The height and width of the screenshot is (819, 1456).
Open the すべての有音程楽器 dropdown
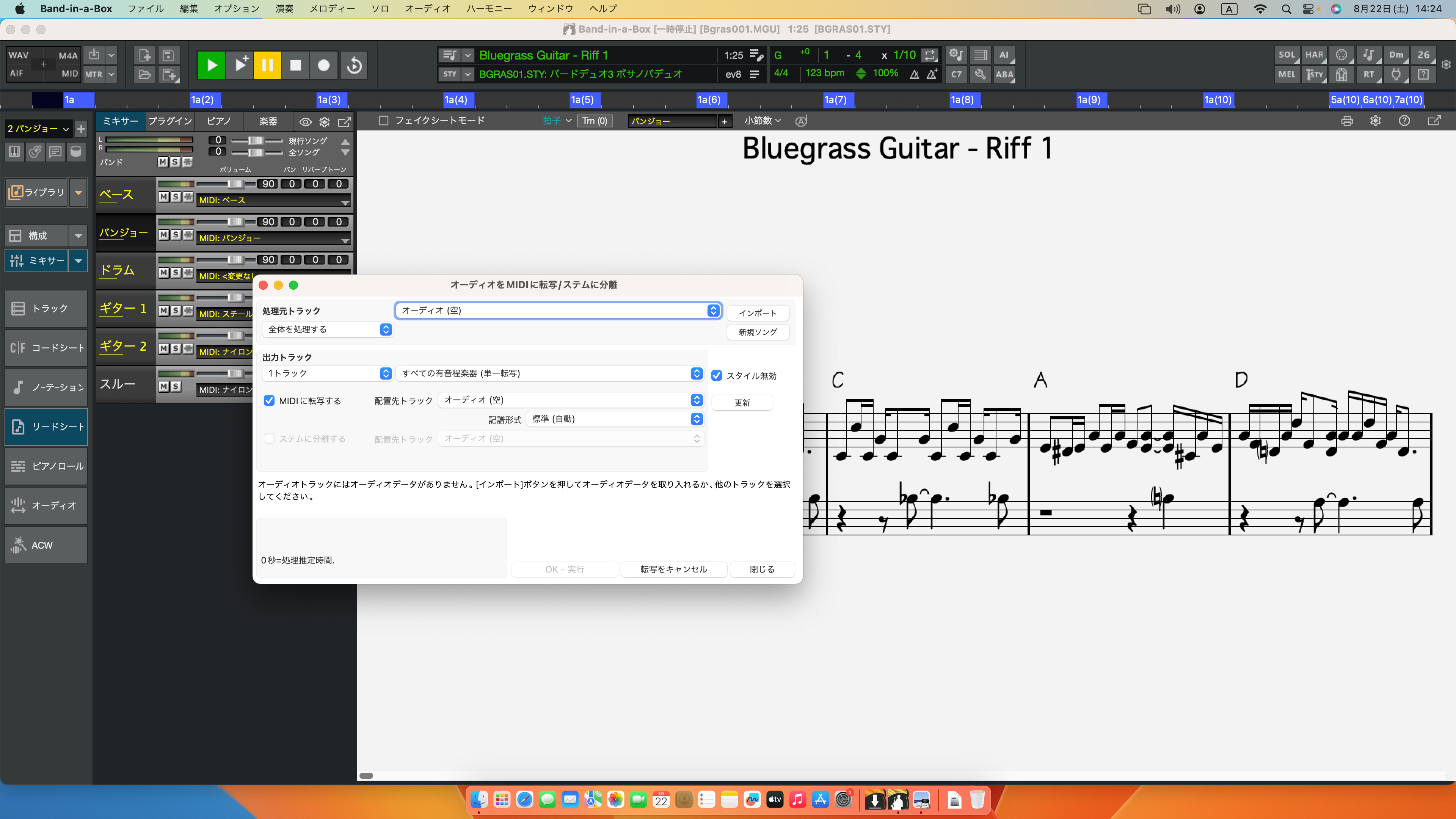(x=550, y=373)
